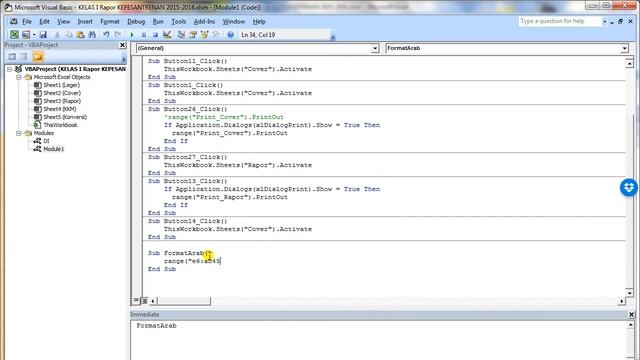Collapse the Modules folder

tap(18, 133)
